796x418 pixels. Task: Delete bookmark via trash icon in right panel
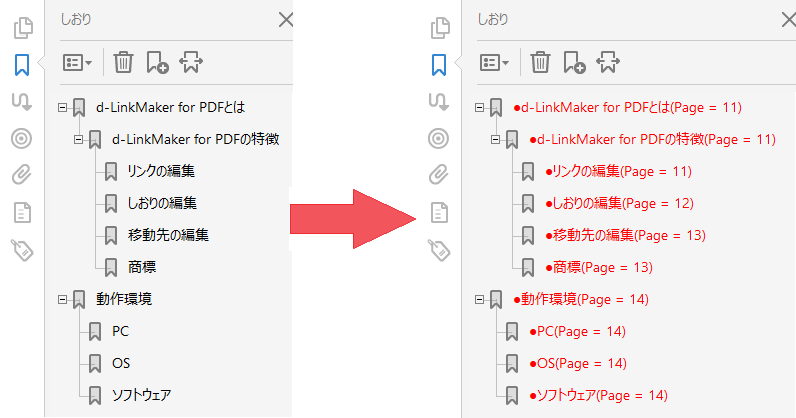point(540,62)
